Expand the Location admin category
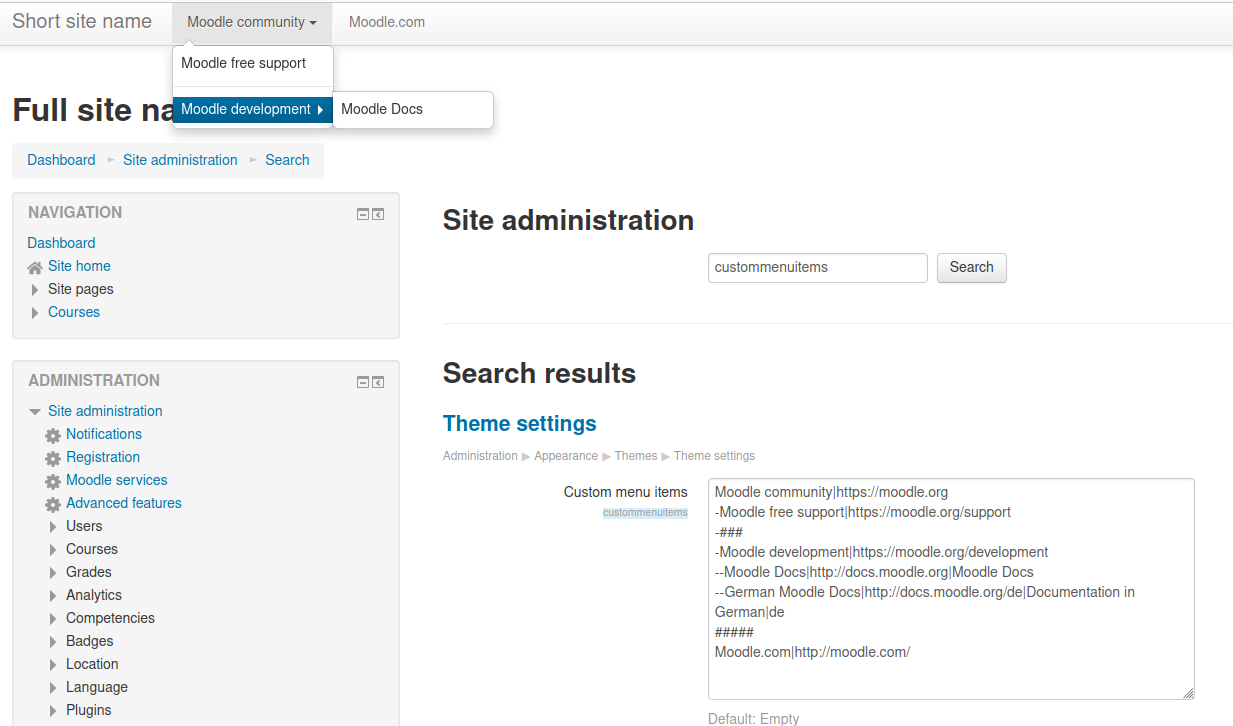This screenshot has width=1233, height=726. pos(53,665)
